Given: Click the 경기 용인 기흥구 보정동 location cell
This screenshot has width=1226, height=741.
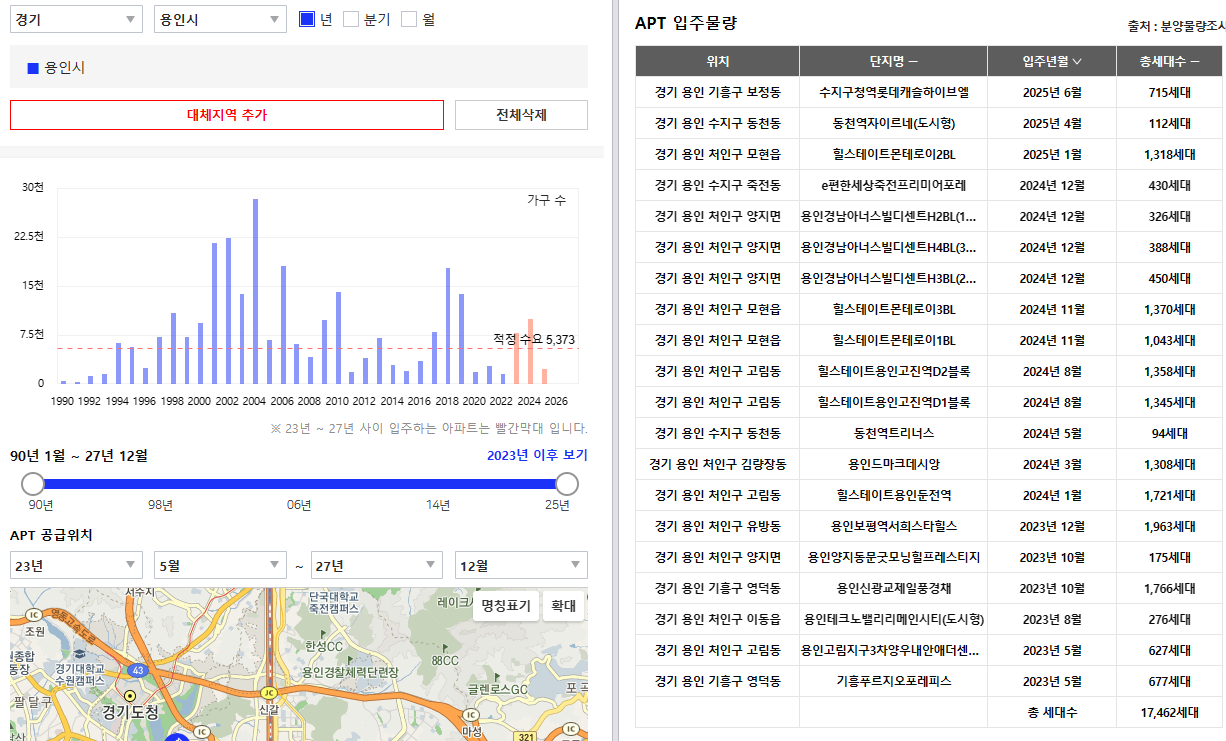Looking at the screenshot, I should point(717,92).
